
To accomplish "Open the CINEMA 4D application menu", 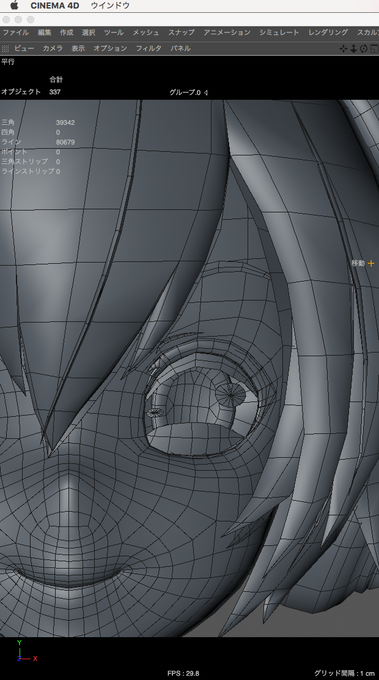I will pyautogui.click(x=55, y=6).
